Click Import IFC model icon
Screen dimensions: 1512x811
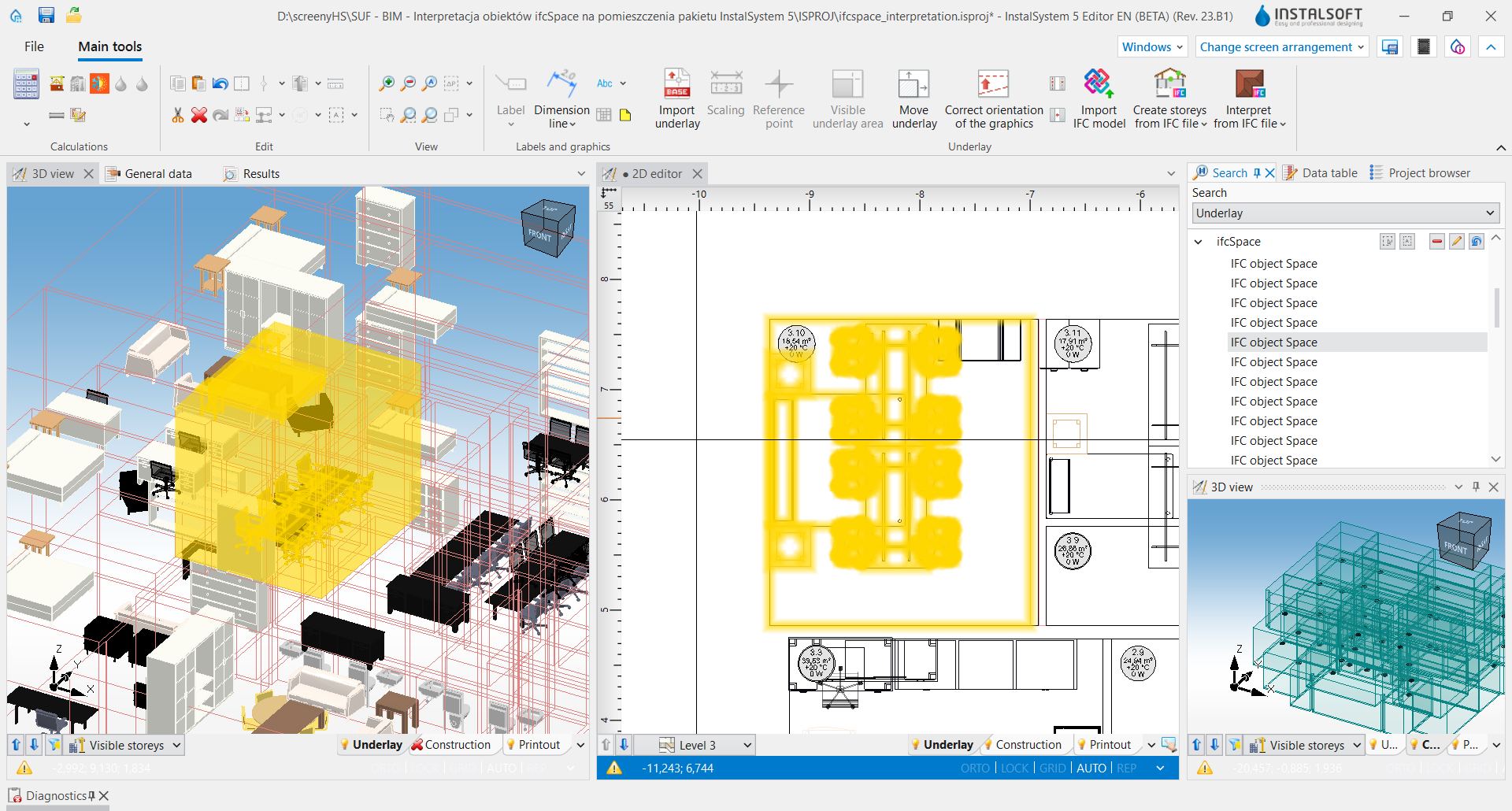[1099, 83]
